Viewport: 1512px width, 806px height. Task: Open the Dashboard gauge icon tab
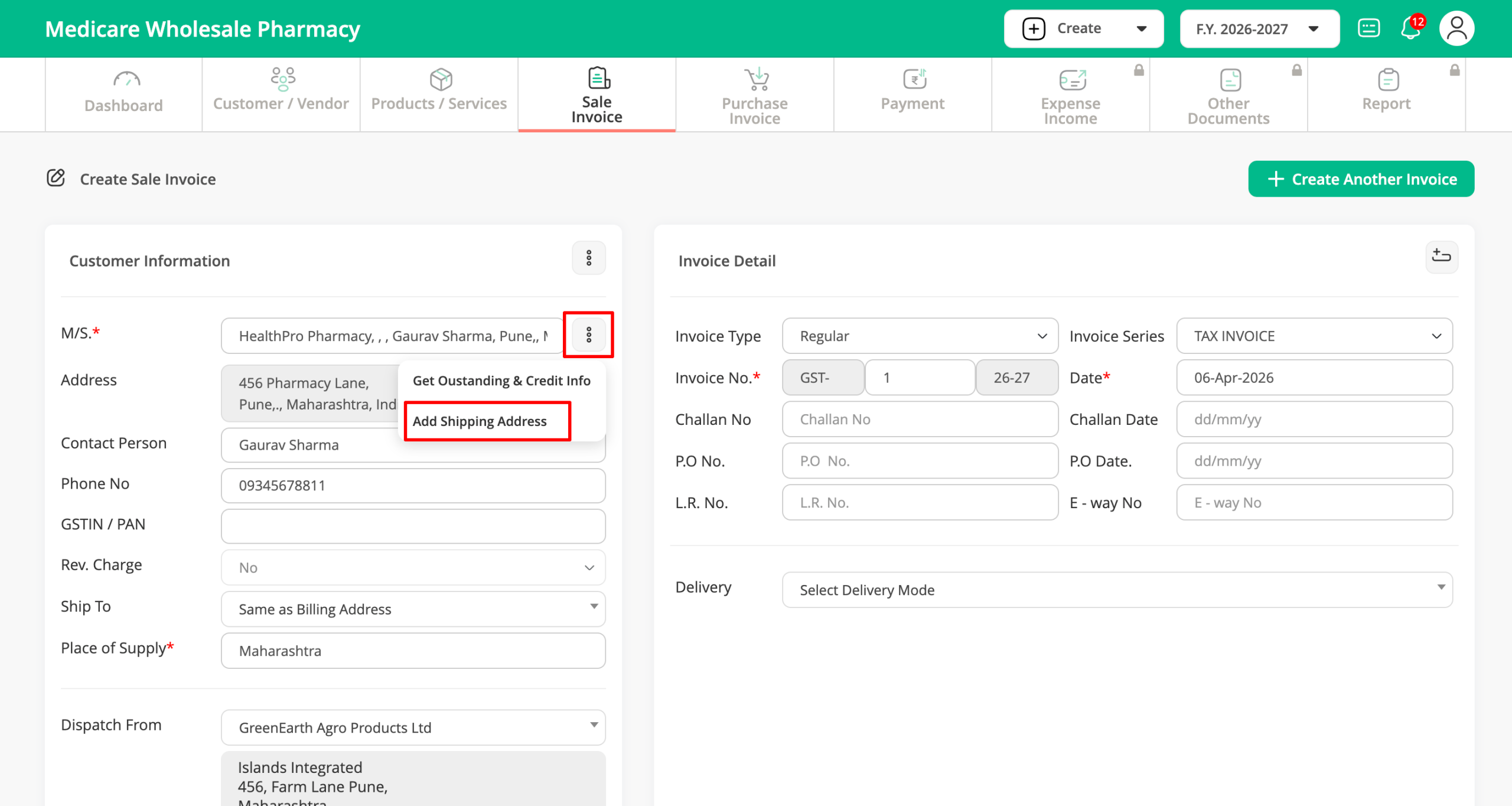click(124, 93)
